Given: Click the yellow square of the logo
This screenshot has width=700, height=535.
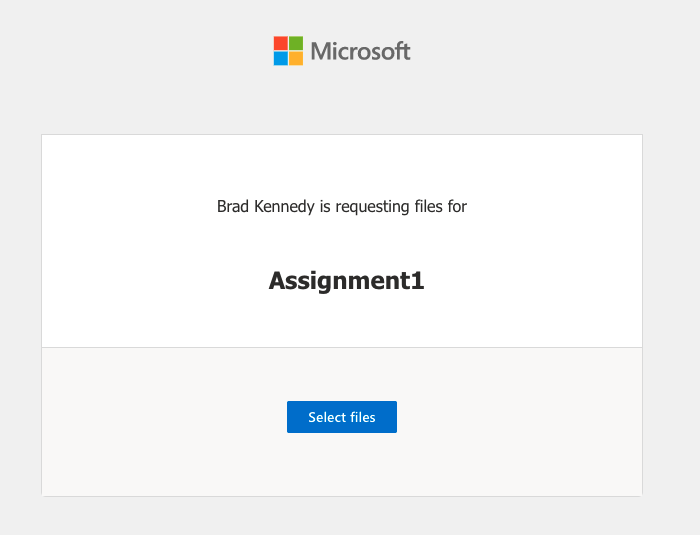Looking at the screenshot, I should [296, 59].
